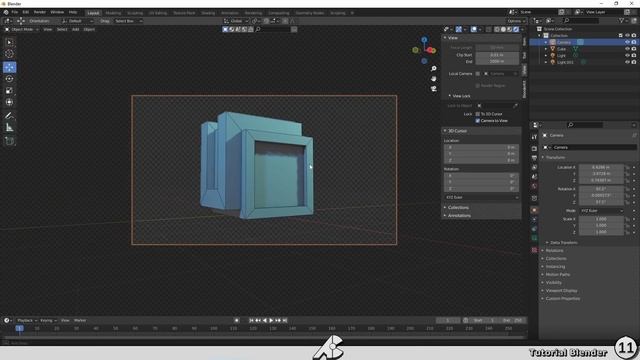Screen dimensions: 640x360
Task: Expand the Cube item in outliner
Action: (546, 49)
